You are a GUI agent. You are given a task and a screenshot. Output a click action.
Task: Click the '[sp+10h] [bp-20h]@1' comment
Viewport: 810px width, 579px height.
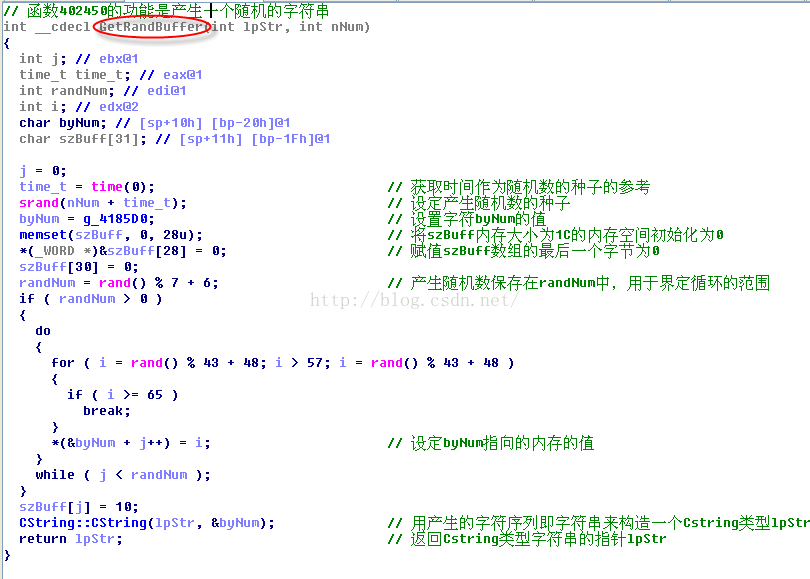point(214,123)
